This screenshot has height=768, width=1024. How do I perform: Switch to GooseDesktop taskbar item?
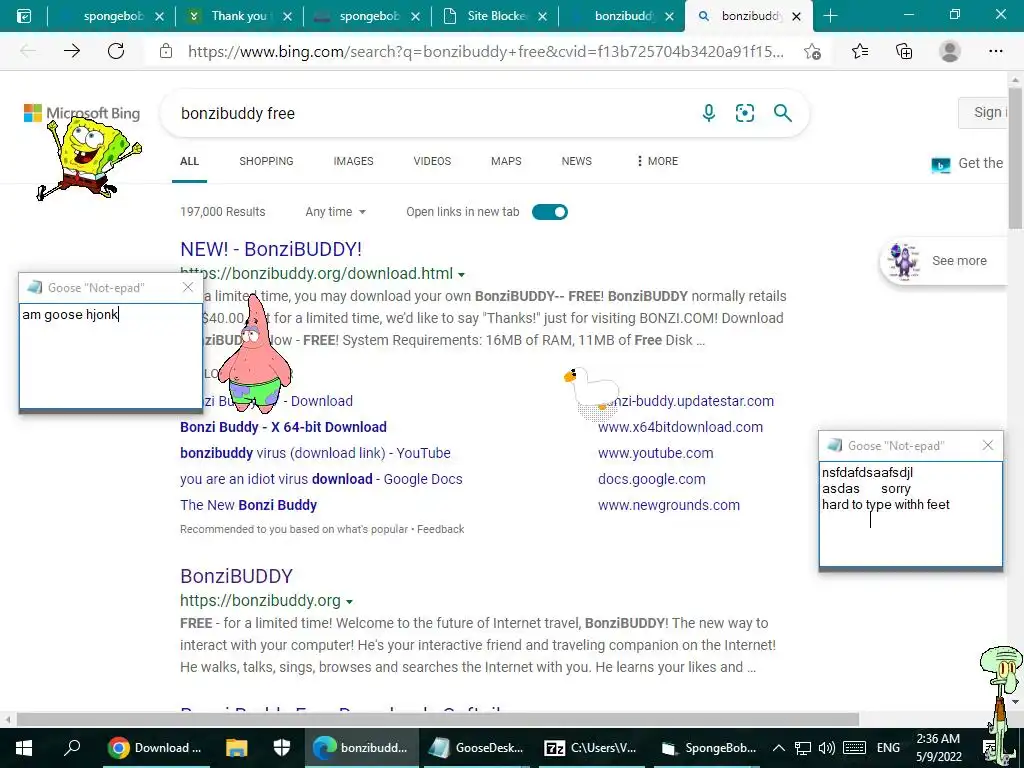pos(475,748)
